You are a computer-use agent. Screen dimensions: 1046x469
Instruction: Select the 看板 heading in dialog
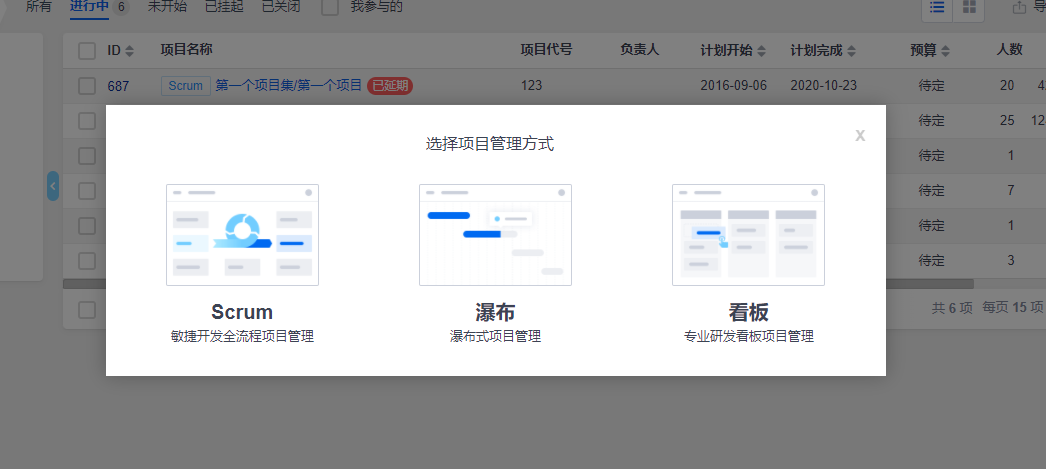tap(748, 312)
